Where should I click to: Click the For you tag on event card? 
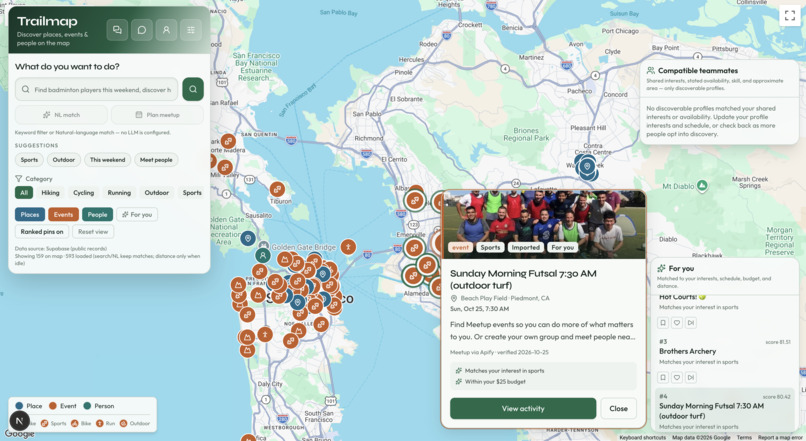coord(562,247)
